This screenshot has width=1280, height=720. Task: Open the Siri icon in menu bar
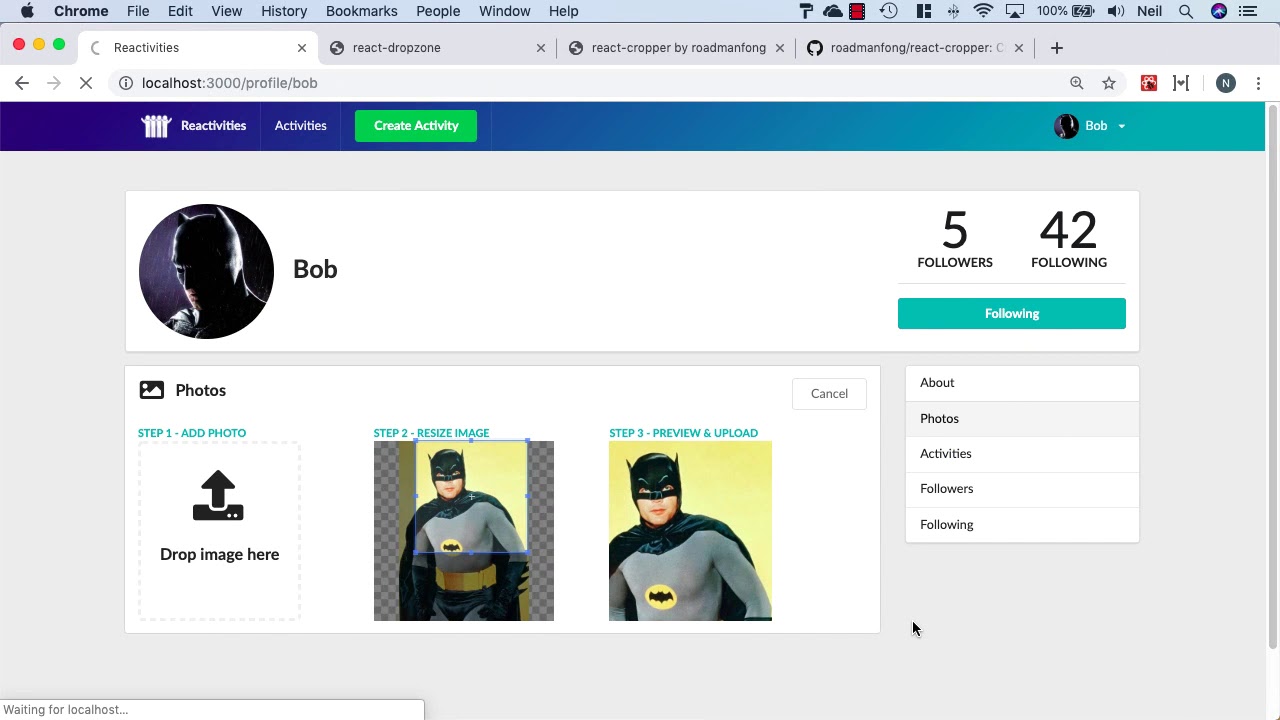pyautogui.click(x=1218, y=11)
